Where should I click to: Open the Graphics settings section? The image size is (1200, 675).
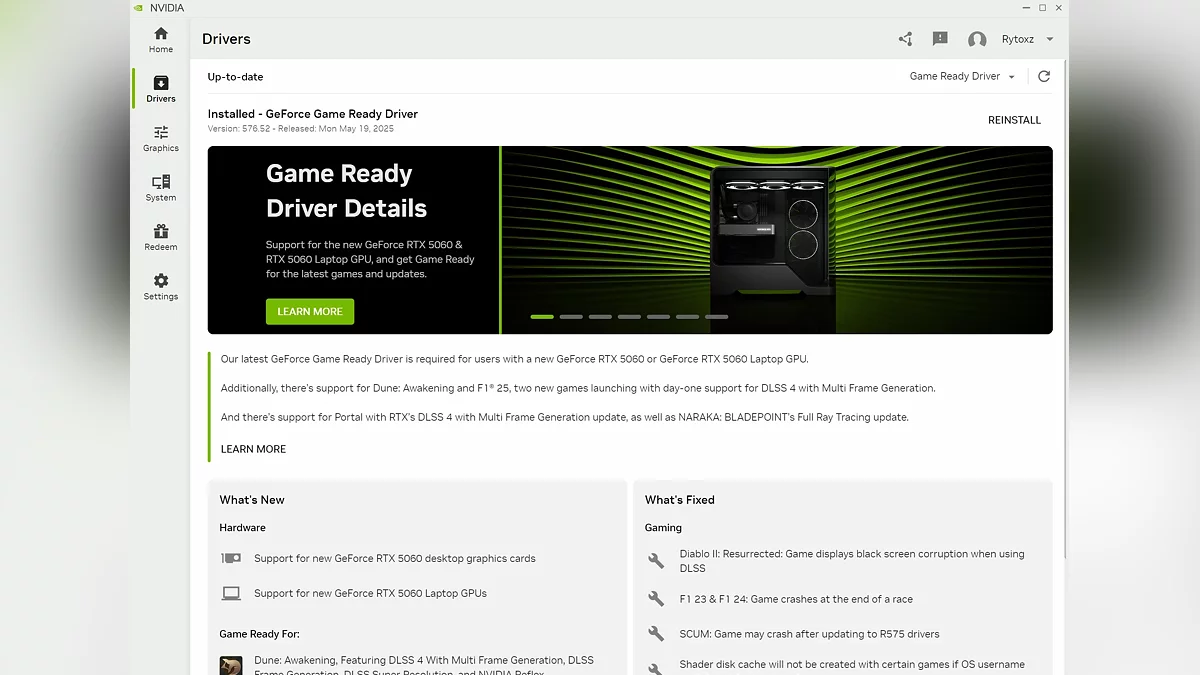tap(161, 138)
